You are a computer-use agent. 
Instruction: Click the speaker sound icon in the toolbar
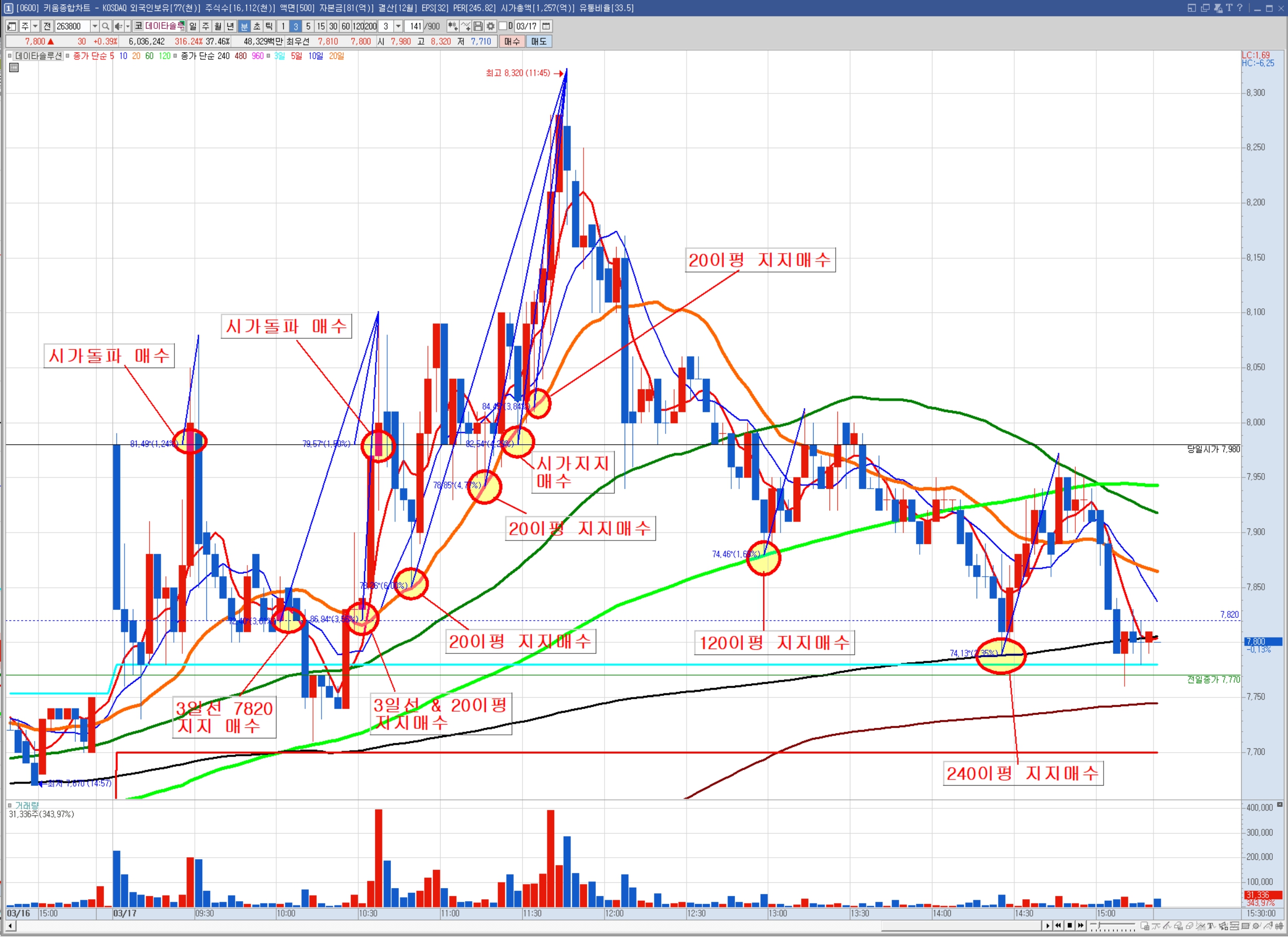(118, 26)
